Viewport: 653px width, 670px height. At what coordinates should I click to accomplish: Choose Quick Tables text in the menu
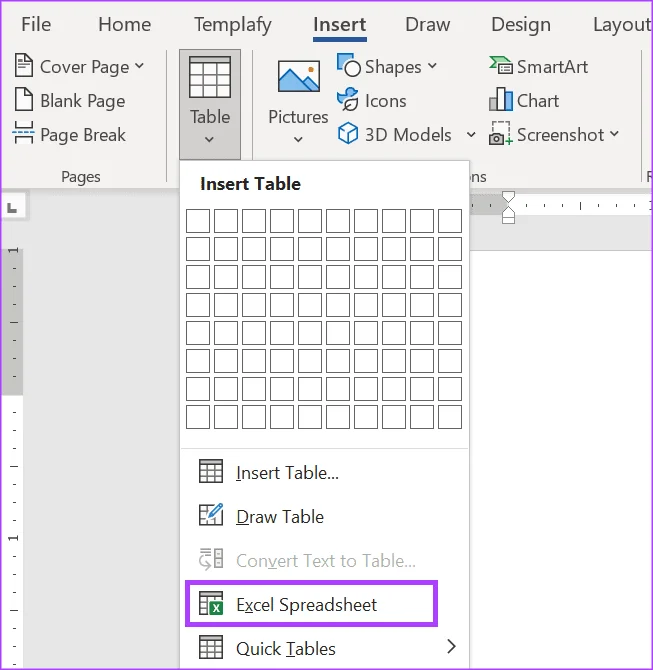click(285, 649)
